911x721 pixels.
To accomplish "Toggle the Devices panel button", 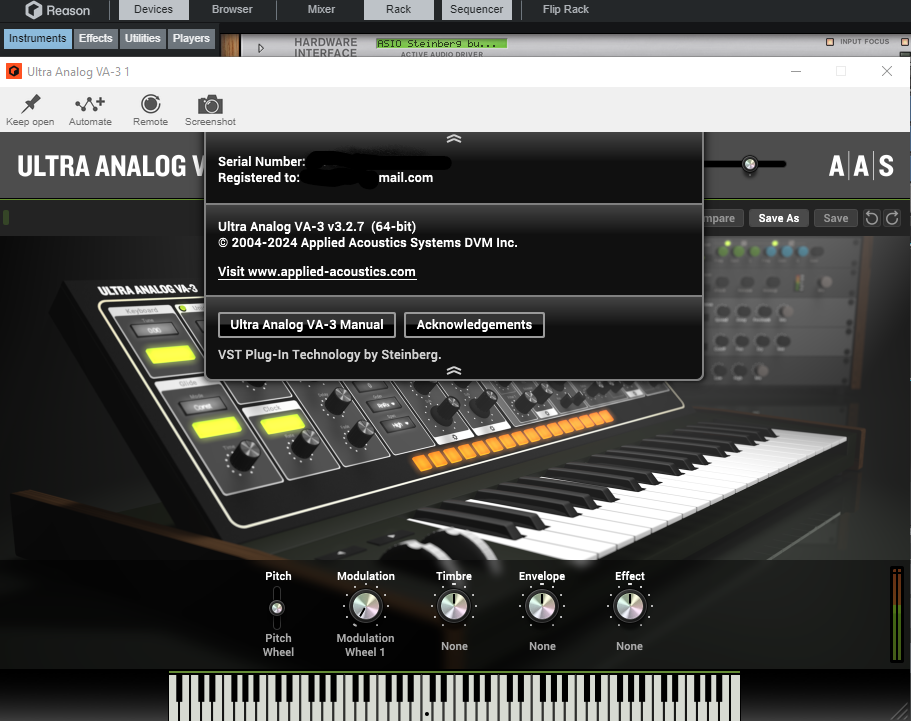I will (153, 10).
